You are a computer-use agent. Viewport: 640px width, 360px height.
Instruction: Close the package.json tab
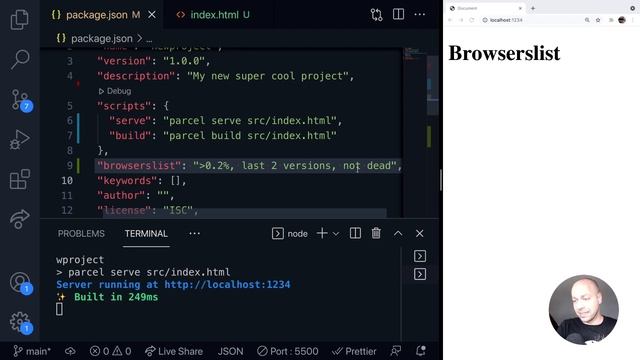coord(152,15)
